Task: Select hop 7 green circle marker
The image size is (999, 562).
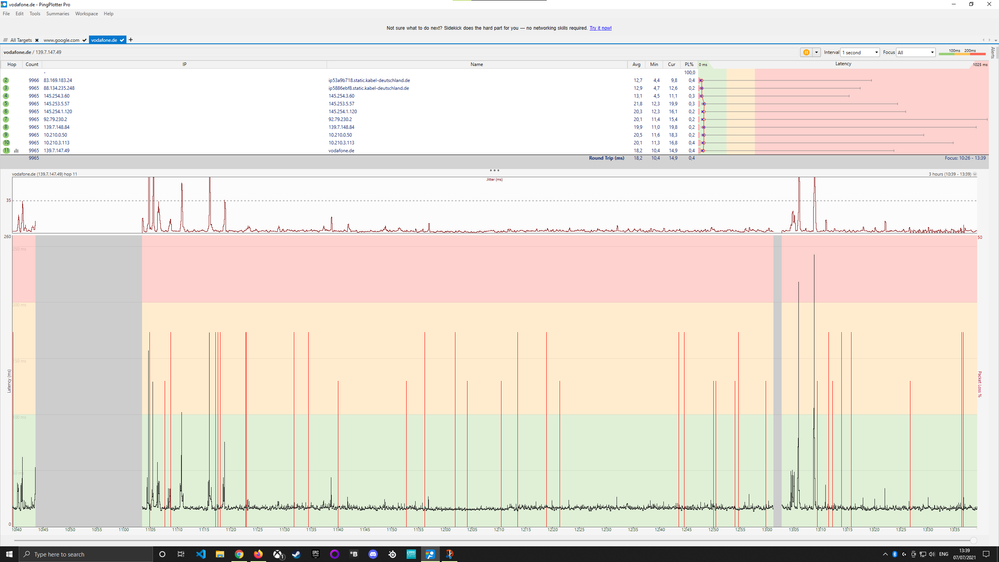Action: tap(6, 119)
